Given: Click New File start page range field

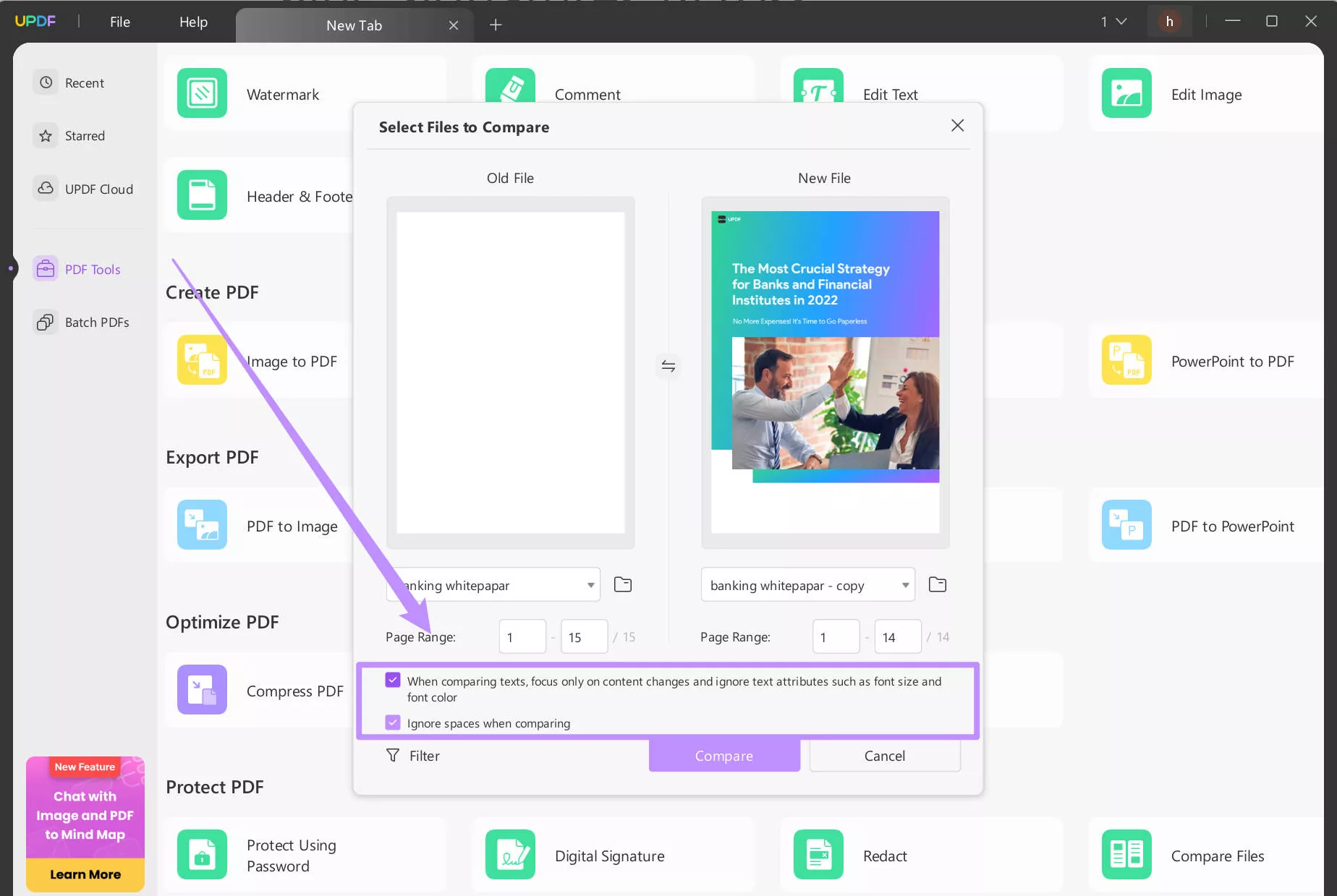Looking at the screenshot, I should [836, 637].
